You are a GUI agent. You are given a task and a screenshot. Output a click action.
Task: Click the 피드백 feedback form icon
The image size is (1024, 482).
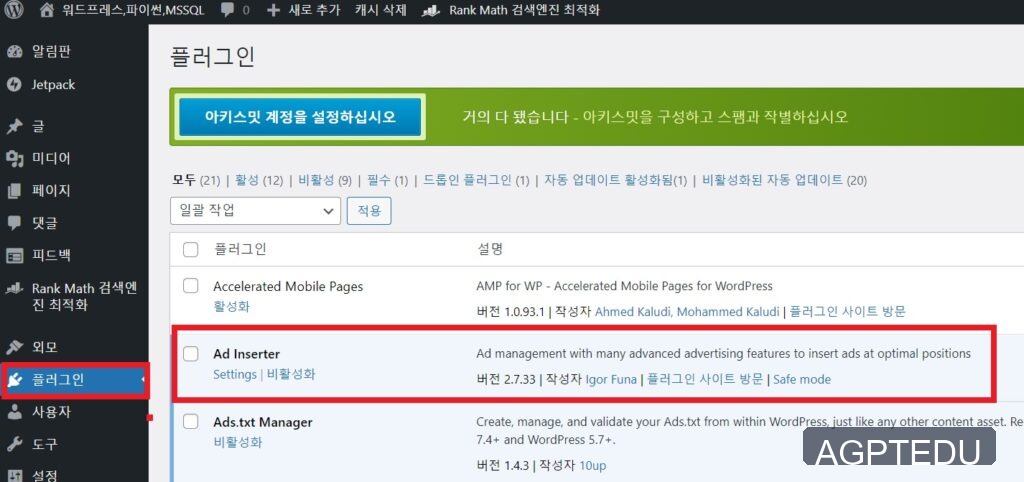click(x=14, y=255)
